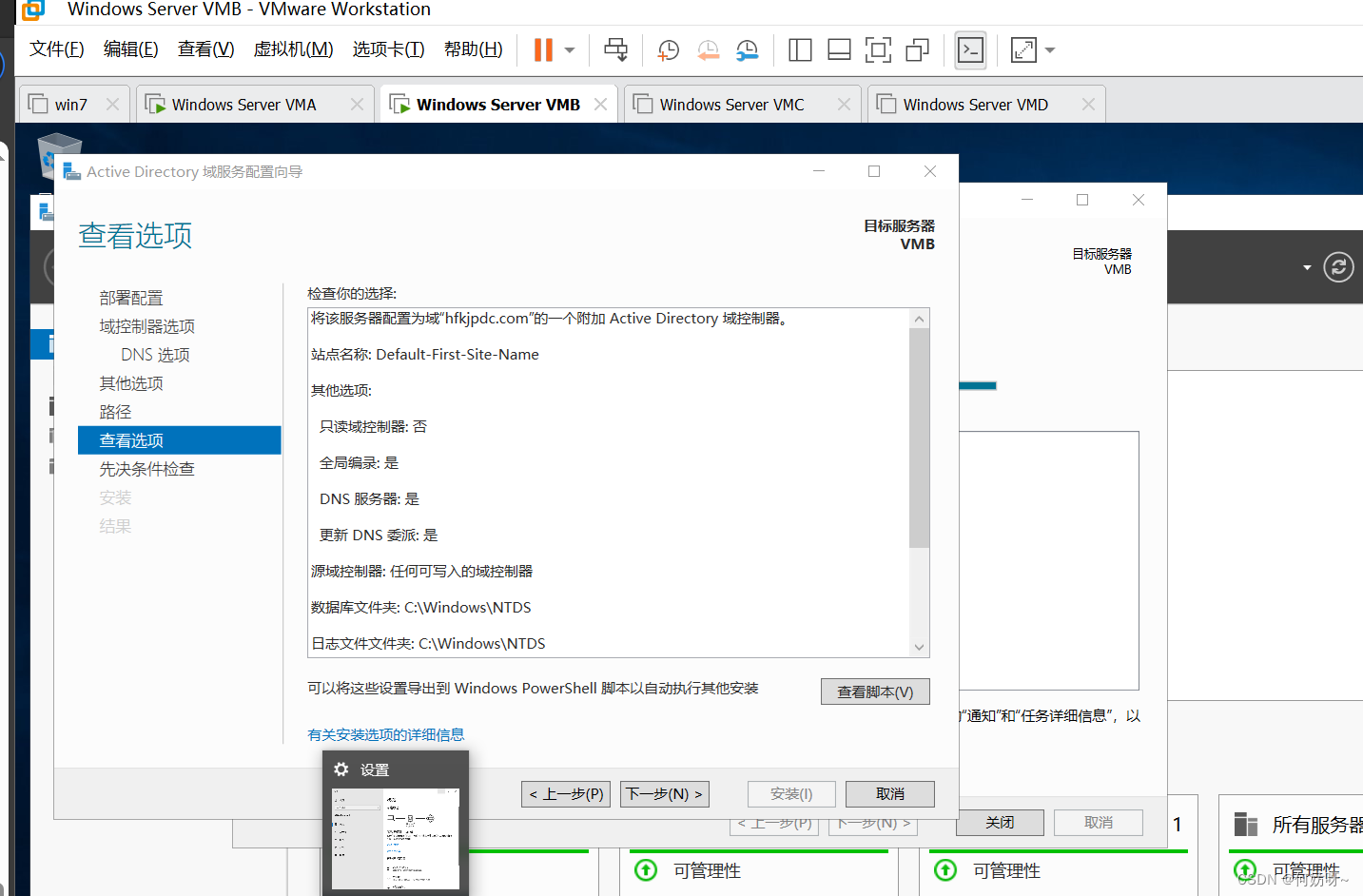Expand the dropdown arrow beside Server Manager refresh

1307,267
